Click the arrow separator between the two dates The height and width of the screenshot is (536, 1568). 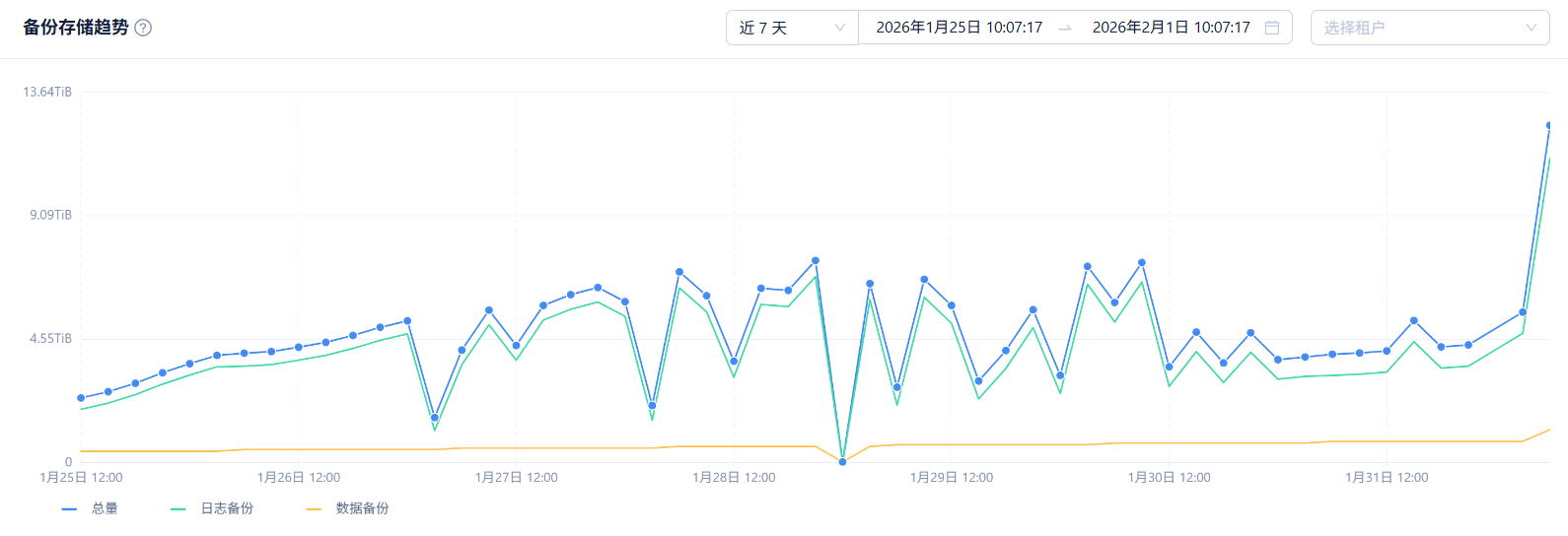[x=1065, y=29]
